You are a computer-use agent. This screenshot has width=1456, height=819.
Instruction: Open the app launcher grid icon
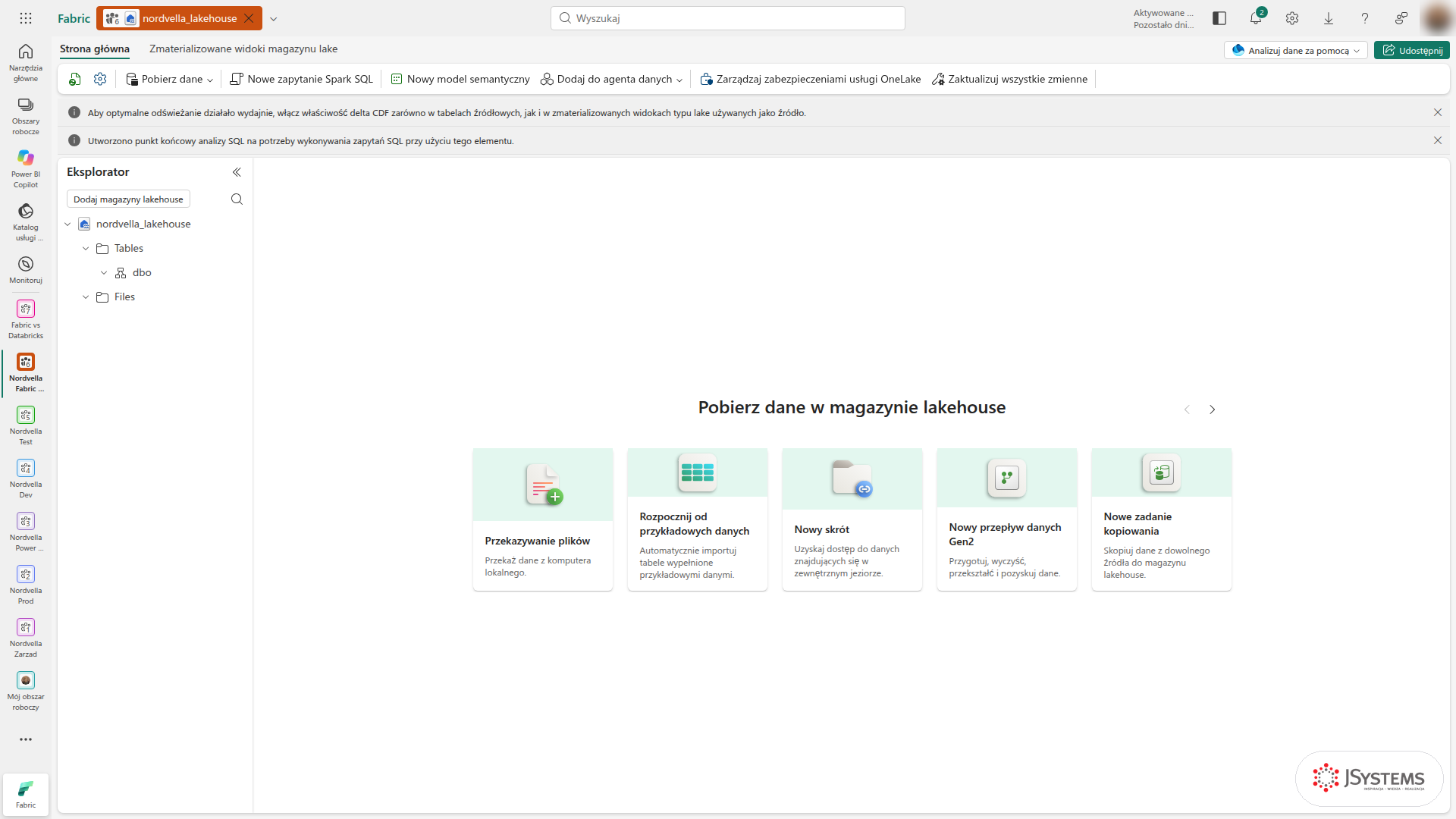pos(26,18)
